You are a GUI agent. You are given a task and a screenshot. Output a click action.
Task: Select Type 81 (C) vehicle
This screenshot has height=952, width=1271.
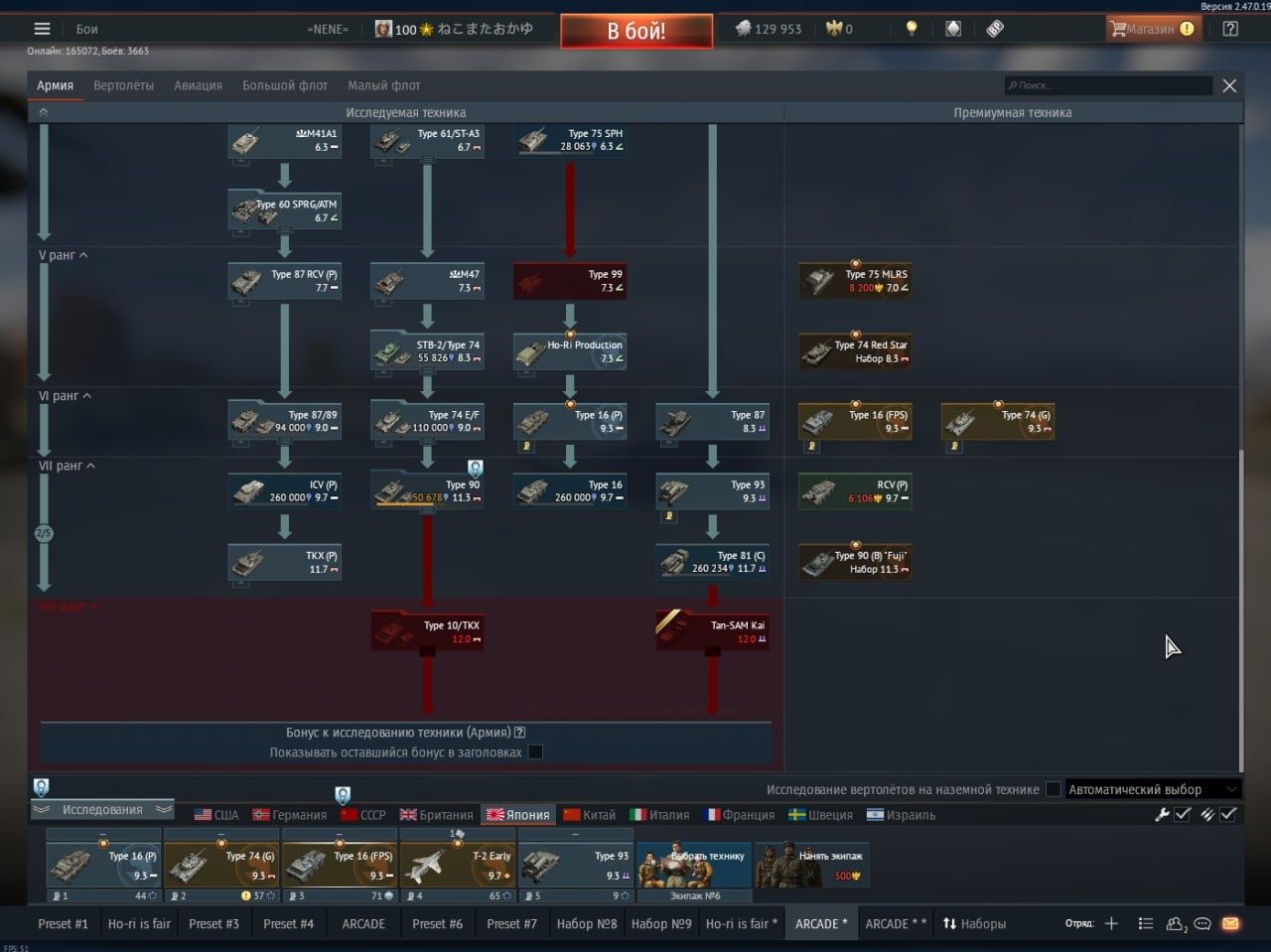pyautogui.click(x=712, y=562)
